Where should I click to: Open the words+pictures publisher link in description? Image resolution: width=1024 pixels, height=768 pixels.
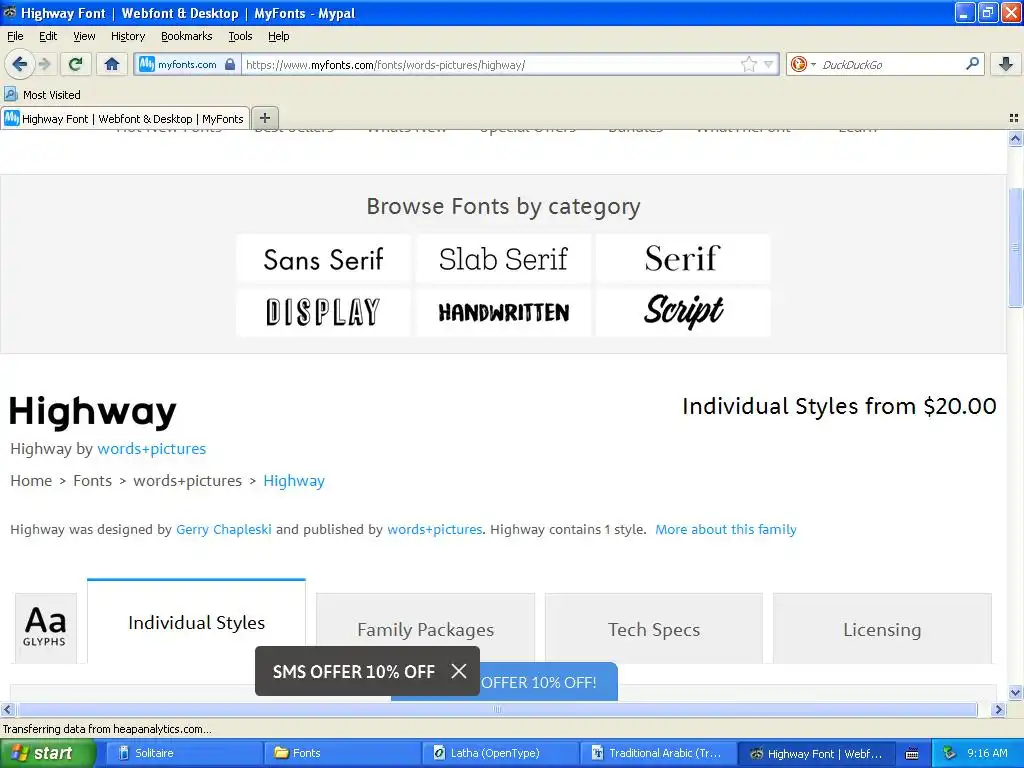434,529
